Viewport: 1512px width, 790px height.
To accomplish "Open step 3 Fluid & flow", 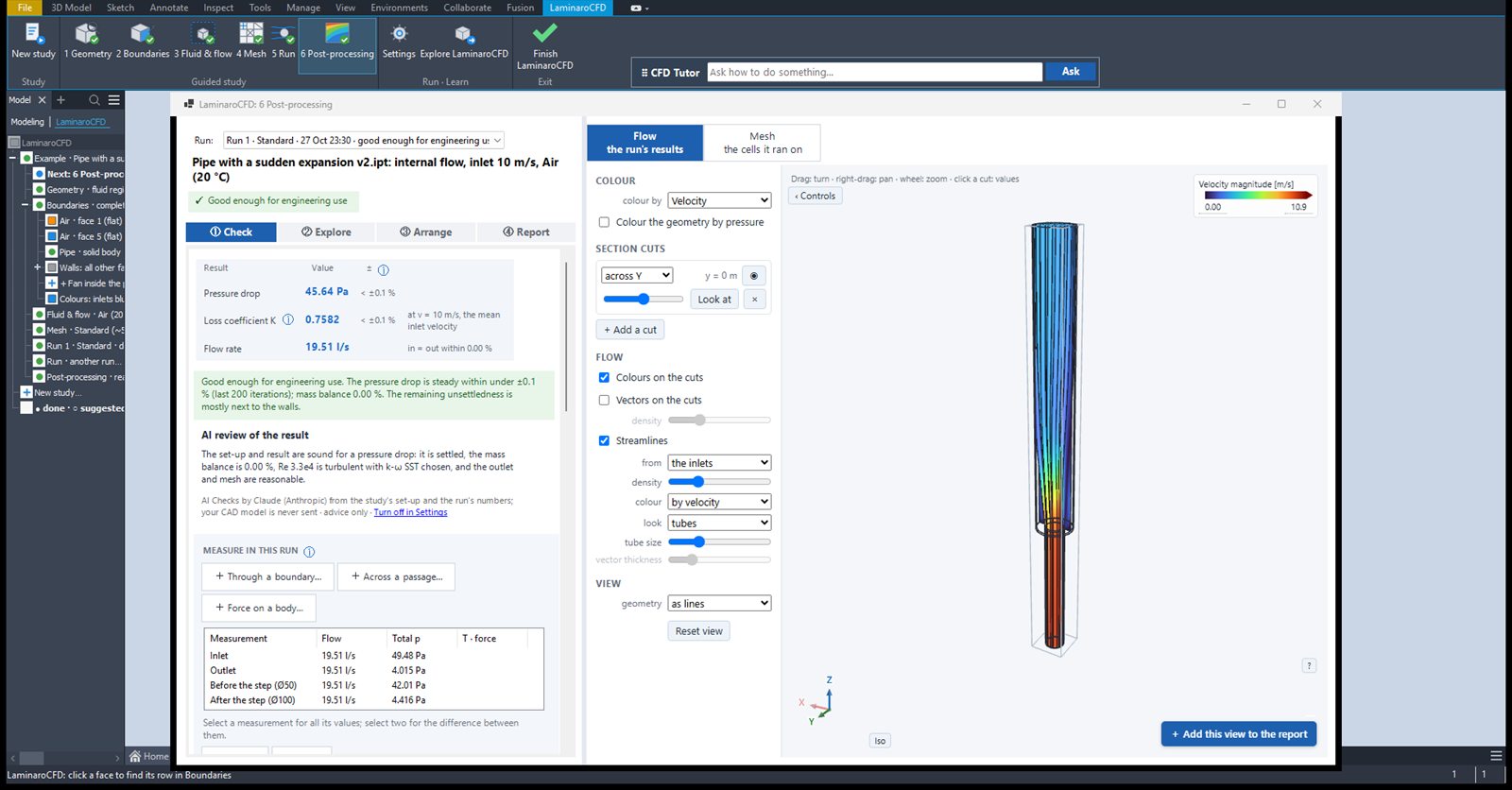I will click(203, 41).
